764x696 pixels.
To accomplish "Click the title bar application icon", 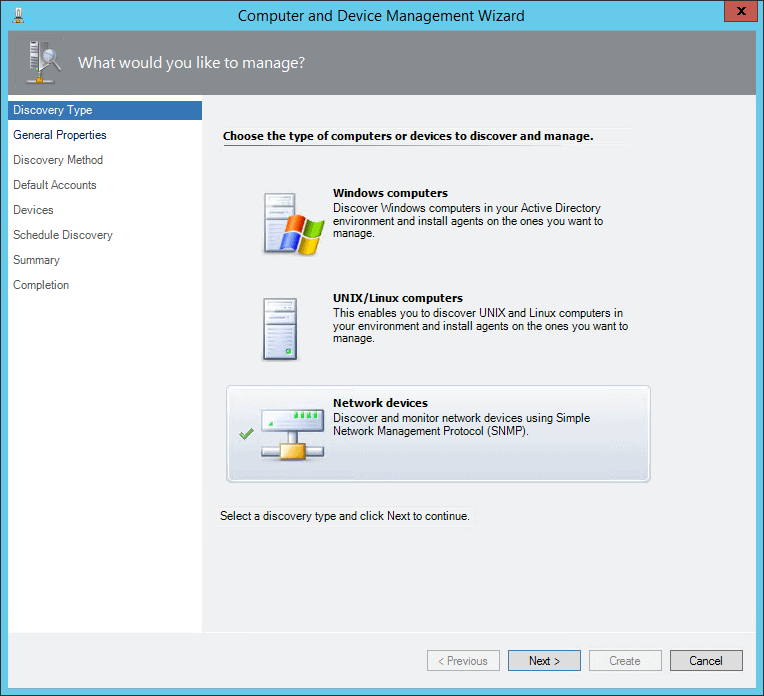I will coord(19,15).
